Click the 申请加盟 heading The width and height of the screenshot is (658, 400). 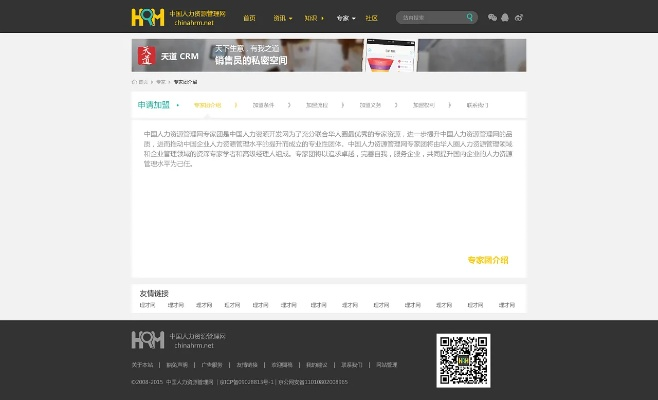[x=154, y=105]
